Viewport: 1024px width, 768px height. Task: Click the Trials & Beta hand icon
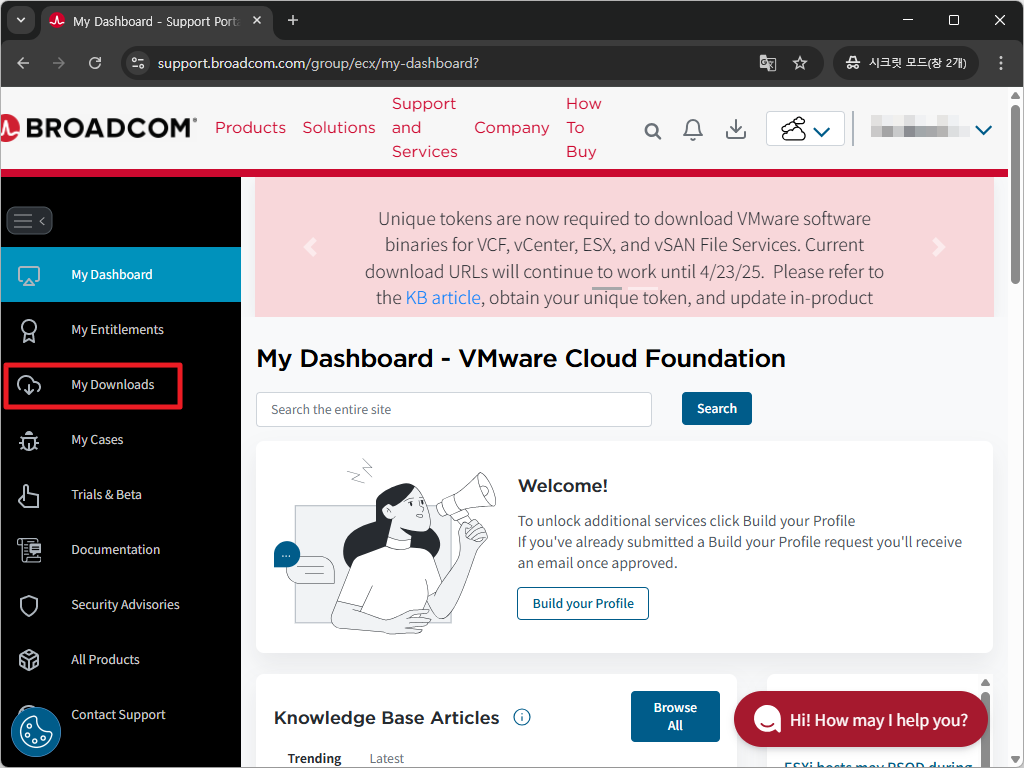[29, 496]
